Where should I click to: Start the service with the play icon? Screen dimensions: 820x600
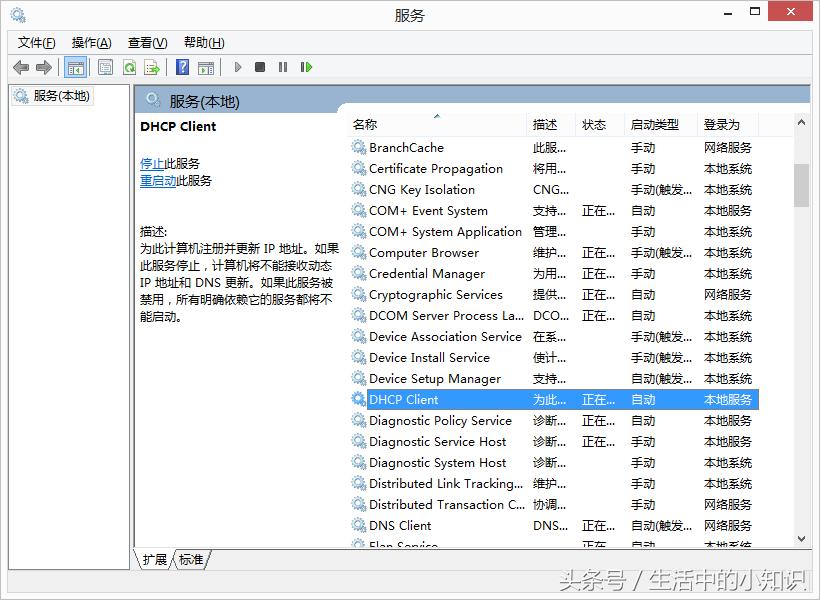[237, 67]
